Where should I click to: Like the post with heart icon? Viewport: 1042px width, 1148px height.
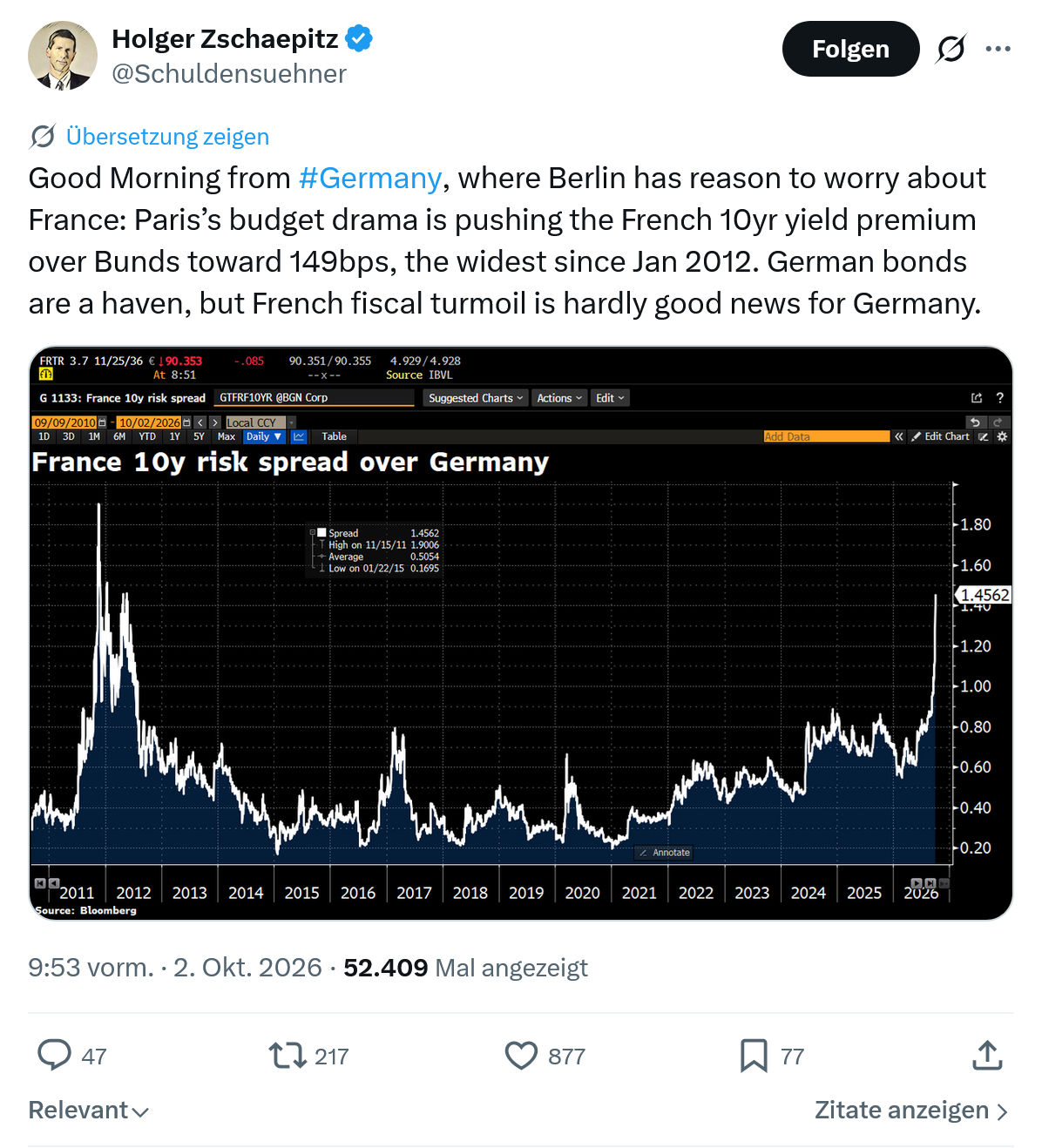coord(521,1056)
